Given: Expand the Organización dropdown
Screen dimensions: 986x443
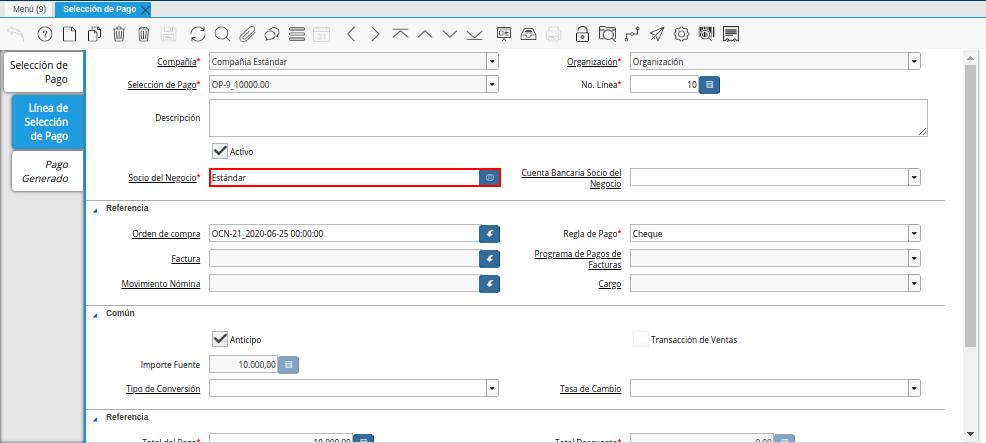Looking at the screenshot, I should [914, 62].
